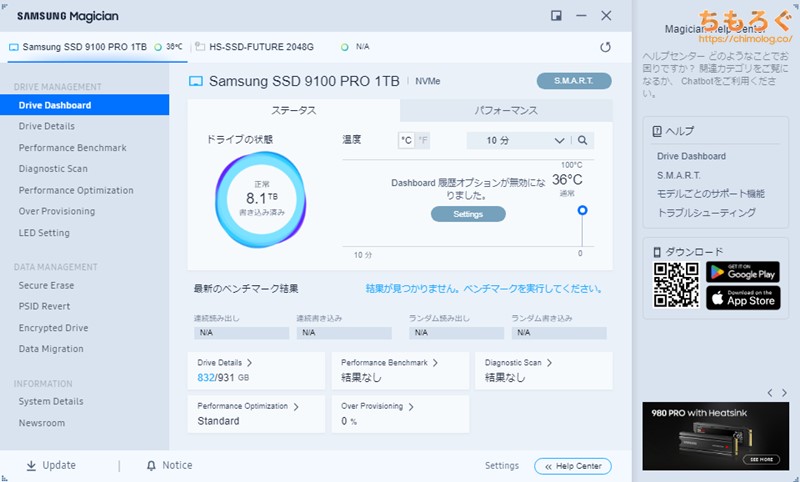Click the help book icon beside ヘルプ
This screenshot has height=482, width=800.
pos(657,131)
